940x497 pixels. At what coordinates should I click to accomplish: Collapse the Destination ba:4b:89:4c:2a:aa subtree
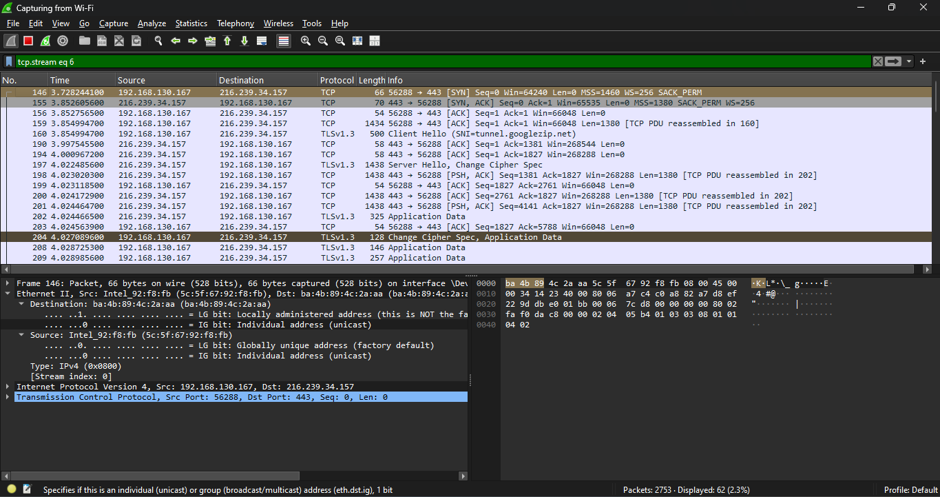(x=22, y=304)
